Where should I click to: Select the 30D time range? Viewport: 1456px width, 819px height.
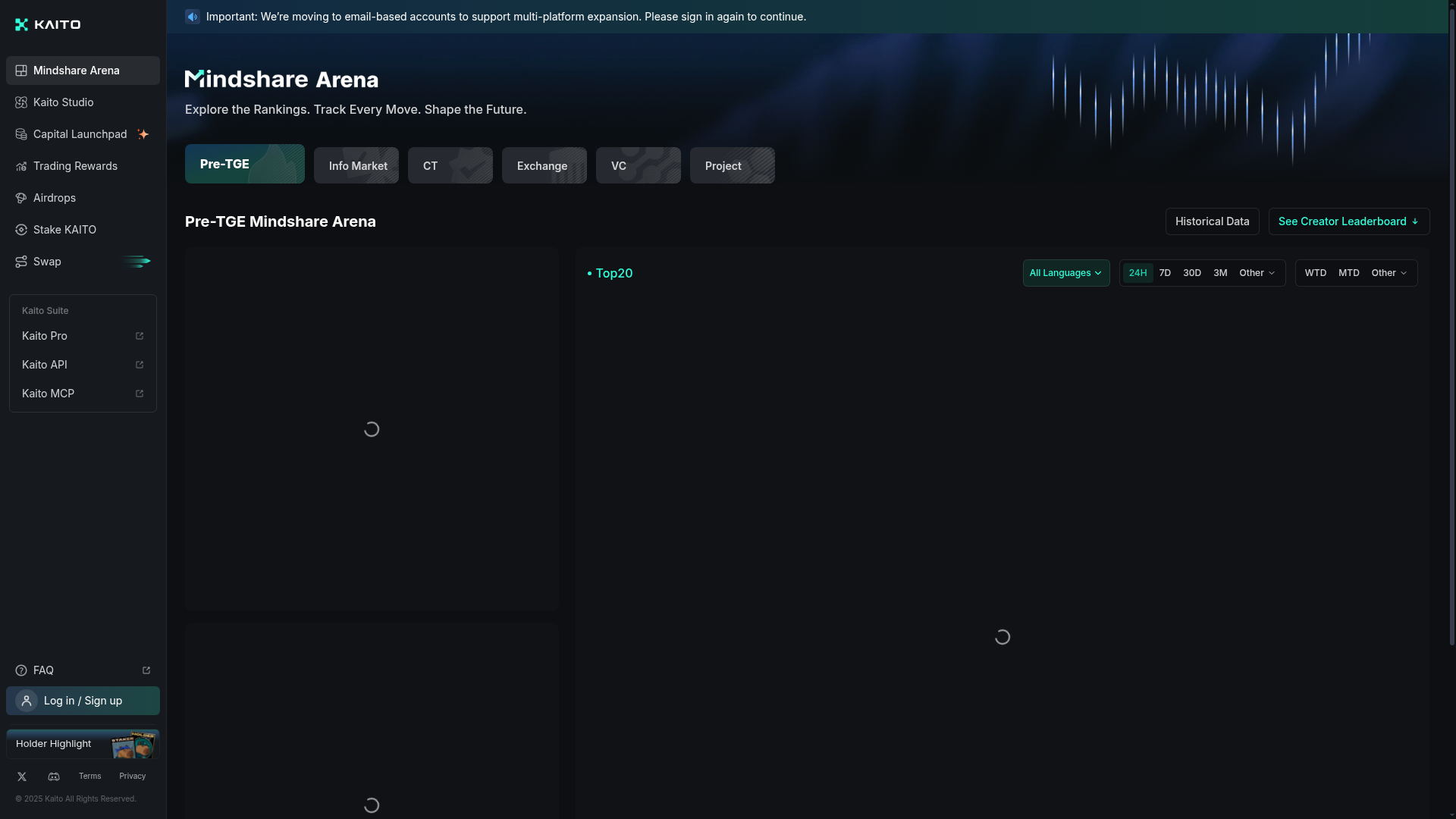click(x=1192, y=273)
